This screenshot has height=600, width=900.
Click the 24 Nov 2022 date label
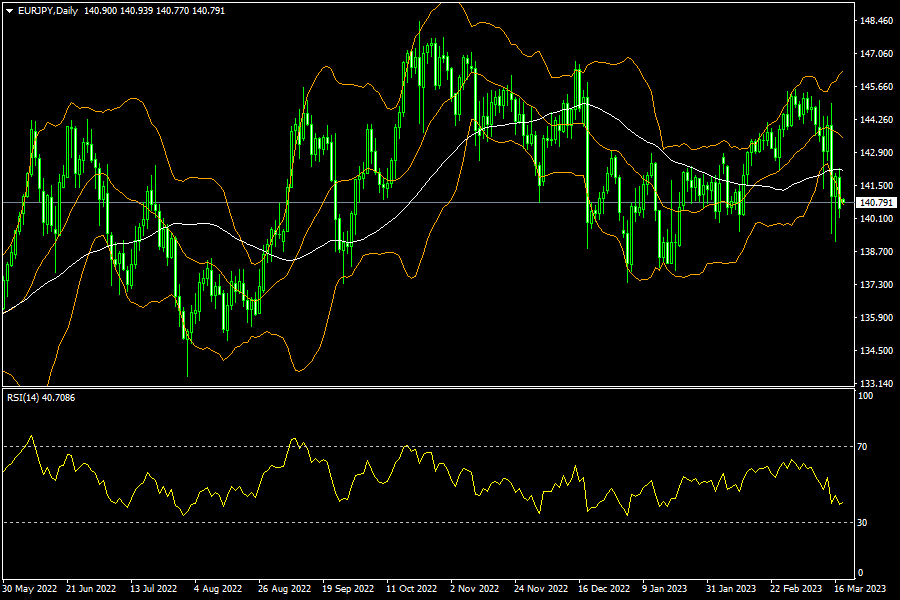click(541, 589)
